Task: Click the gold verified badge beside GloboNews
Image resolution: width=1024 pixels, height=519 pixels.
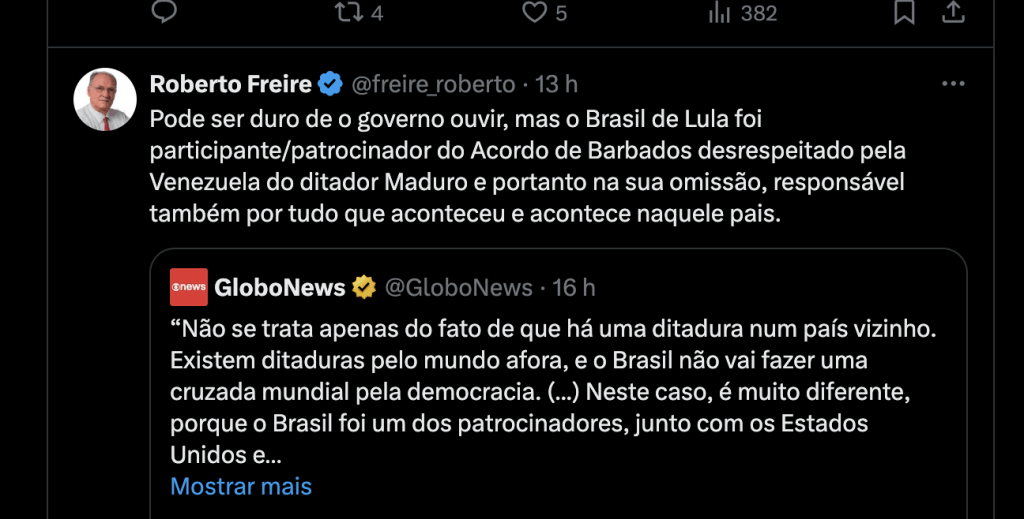Action: point(364,288)
